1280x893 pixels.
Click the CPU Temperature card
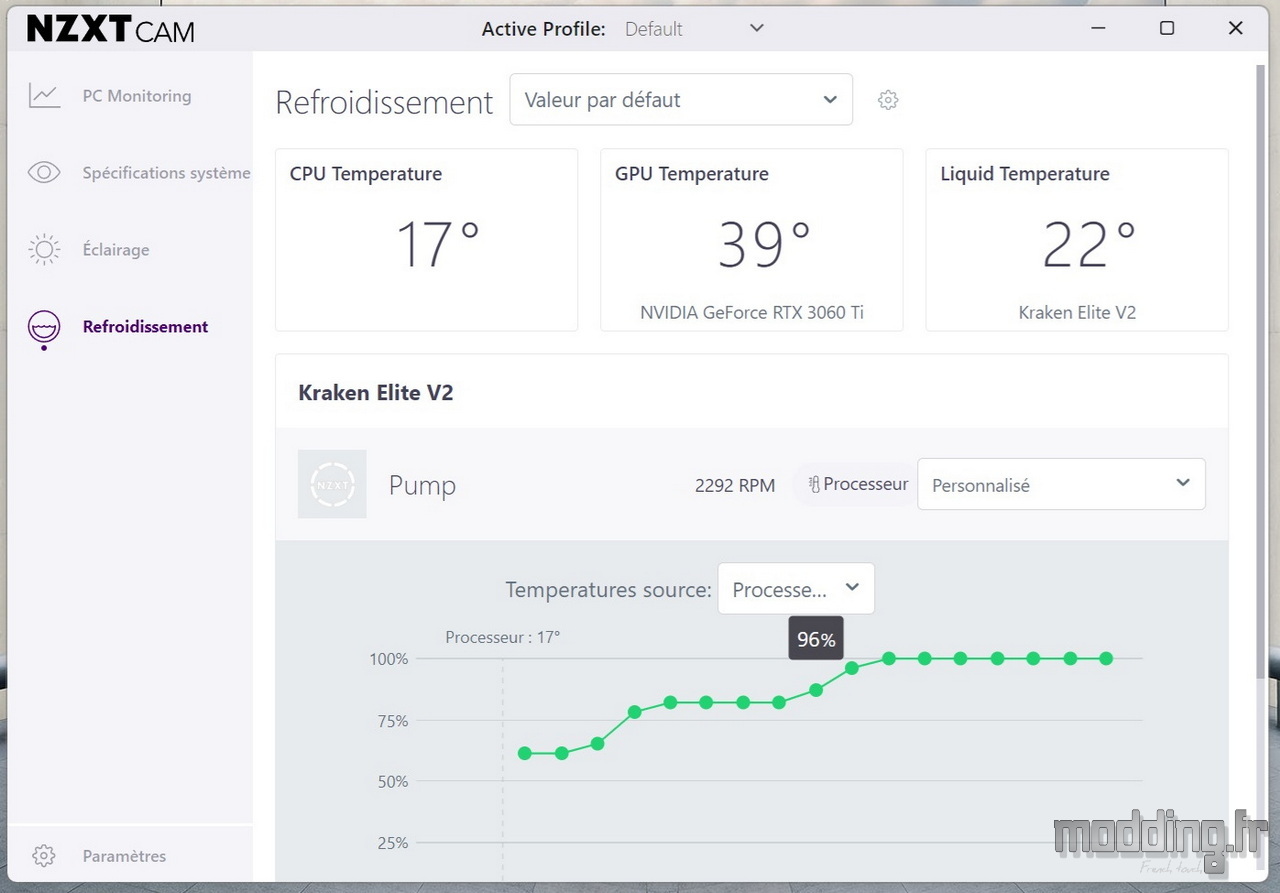[x=427, y=240]
